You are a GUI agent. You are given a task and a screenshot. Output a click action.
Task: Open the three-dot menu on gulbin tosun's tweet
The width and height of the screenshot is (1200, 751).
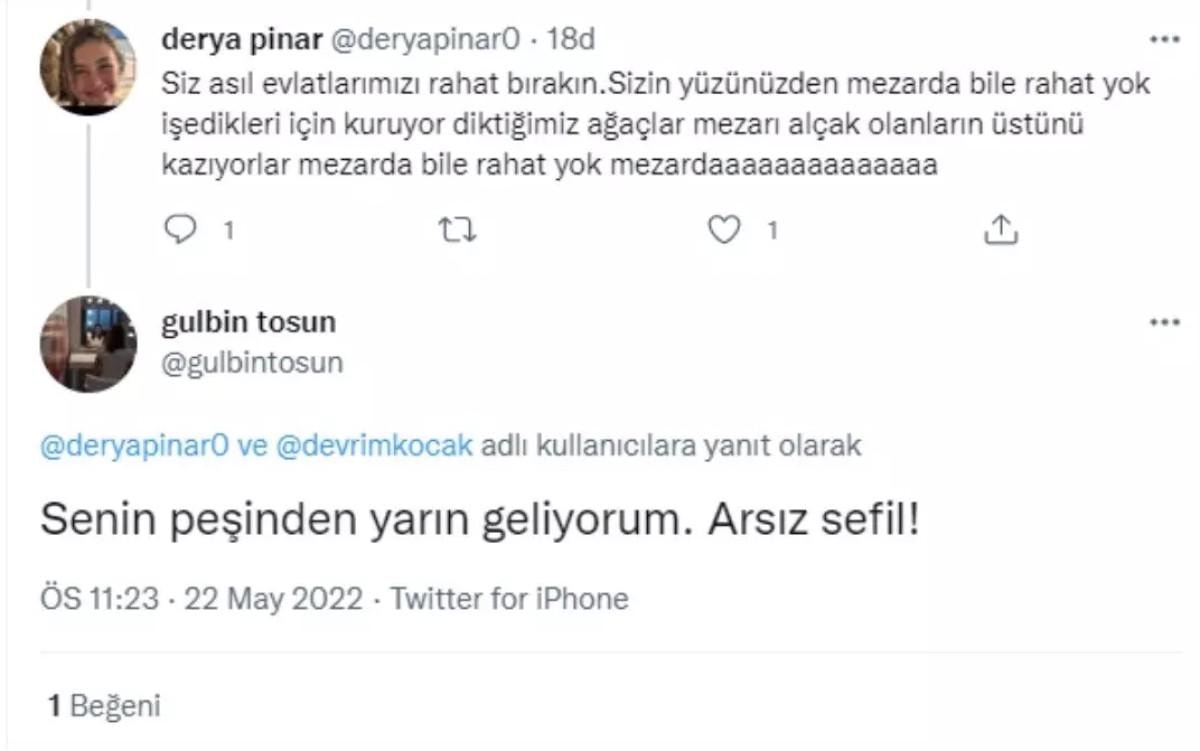coord(1165,324)
